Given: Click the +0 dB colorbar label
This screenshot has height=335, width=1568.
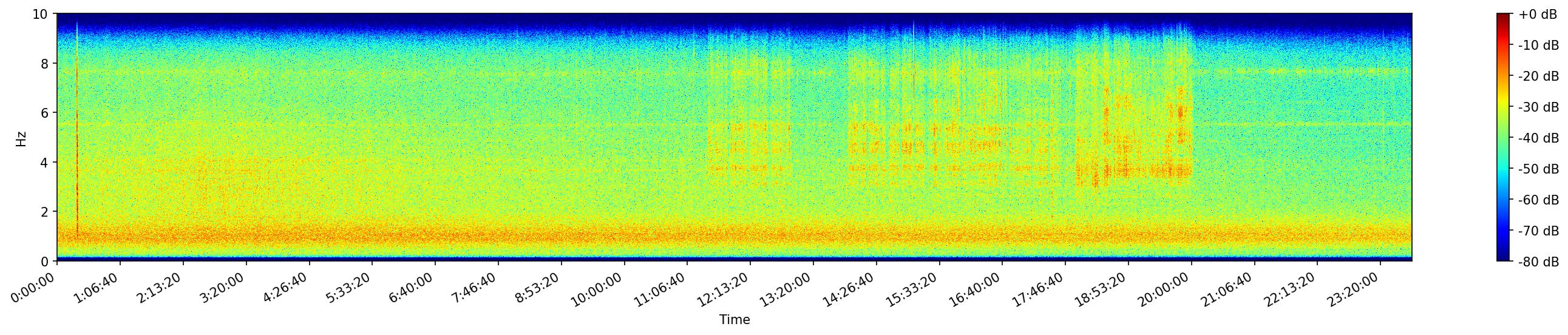Looking at the screenshot, I should (1538, 15).
